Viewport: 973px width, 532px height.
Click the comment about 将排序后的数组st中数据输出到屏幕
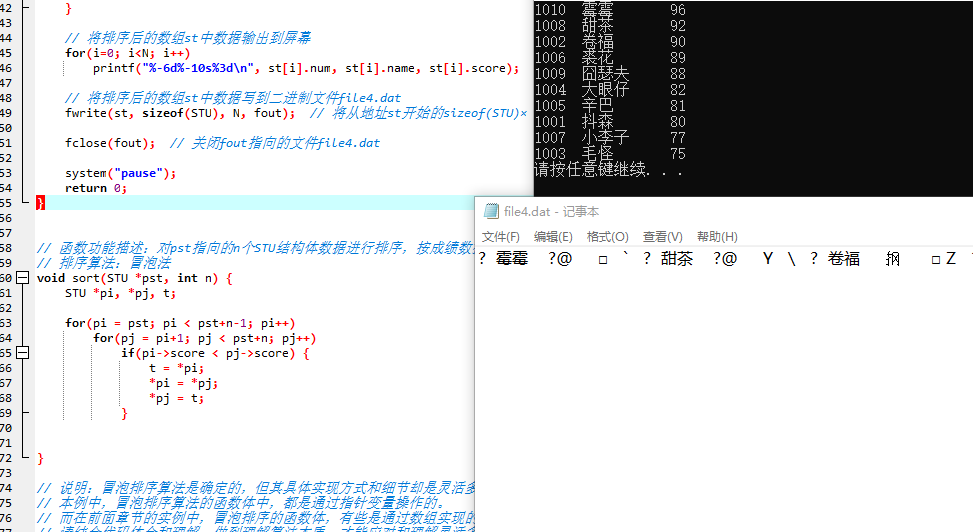tap(187, 38)
